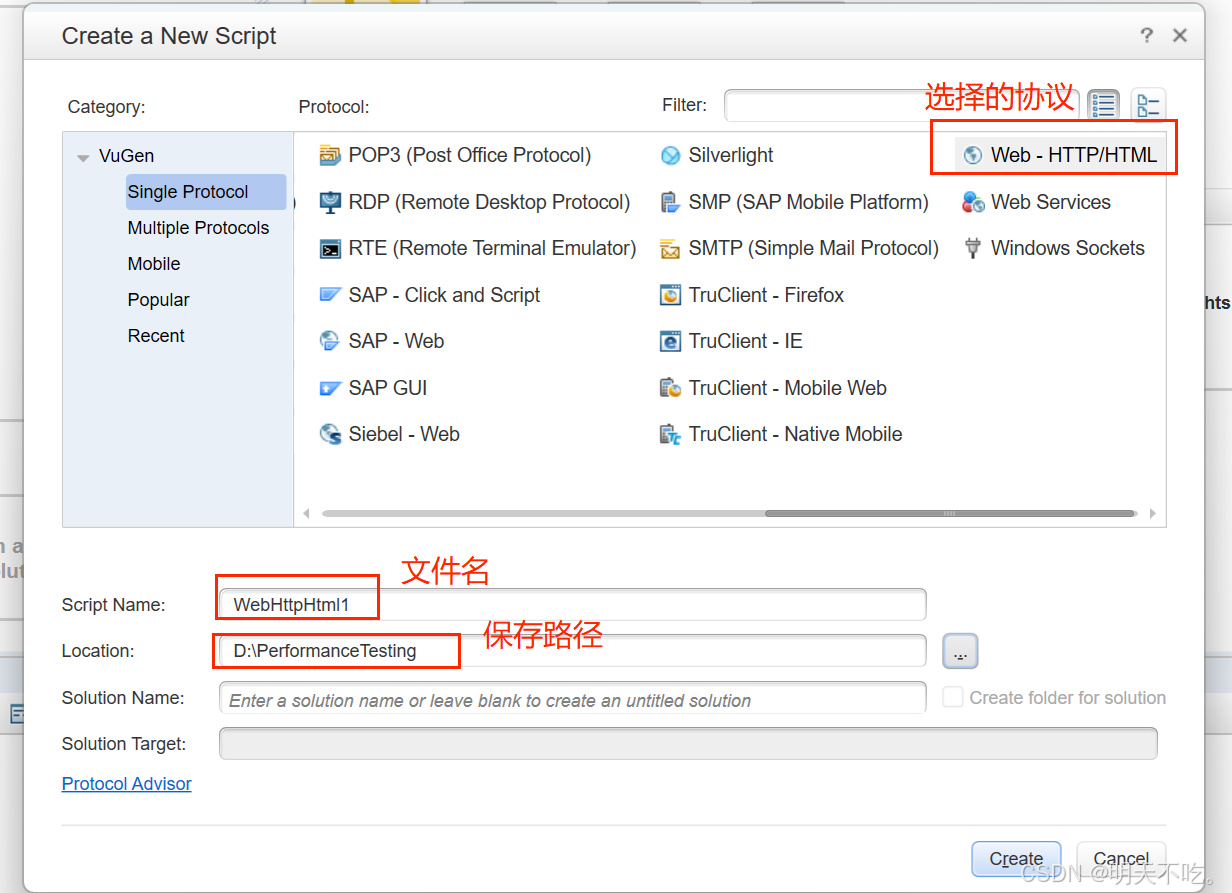
Task: Collapse the VuGen category tree node
Action: (83, 157)
